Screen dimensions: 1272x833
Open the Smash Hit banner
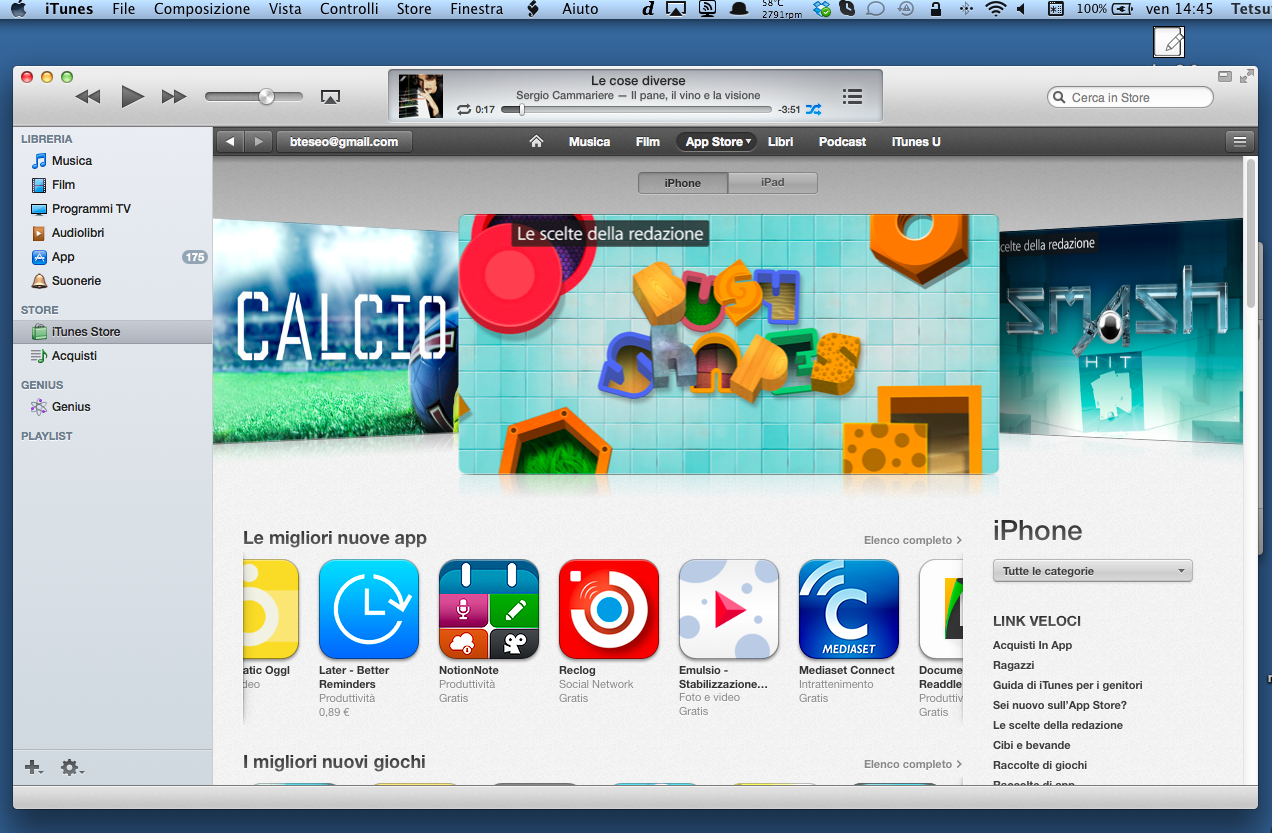click(1121, 330)
